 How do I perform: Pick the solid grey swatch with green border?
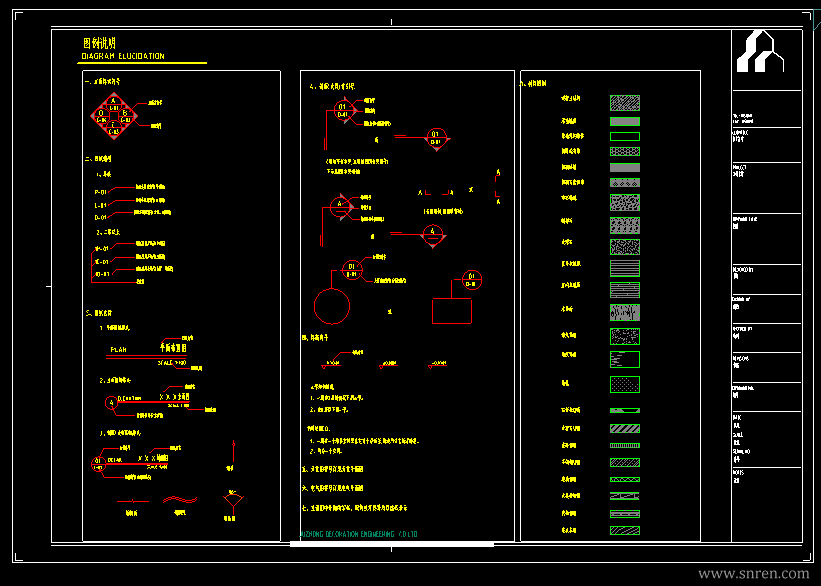(625, 121)
